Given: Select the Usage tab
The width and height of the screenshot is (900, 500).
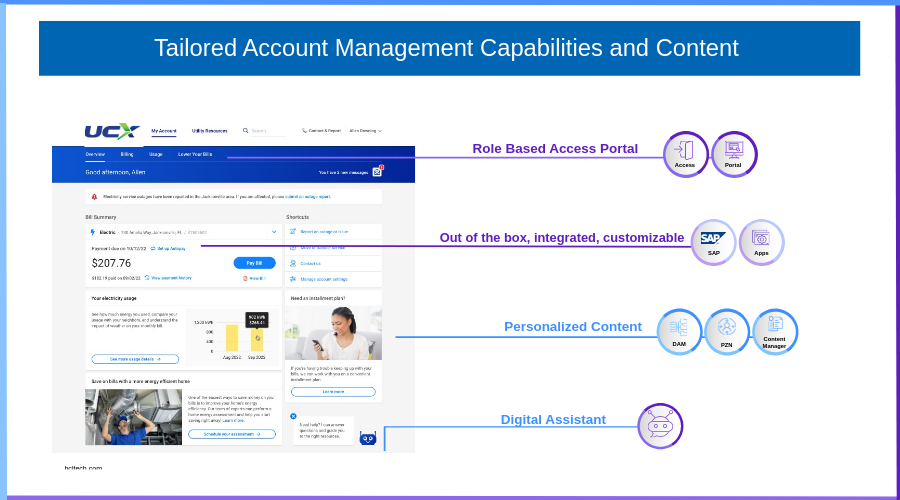Looking at the screenshot, I should [x=156, y=155].
